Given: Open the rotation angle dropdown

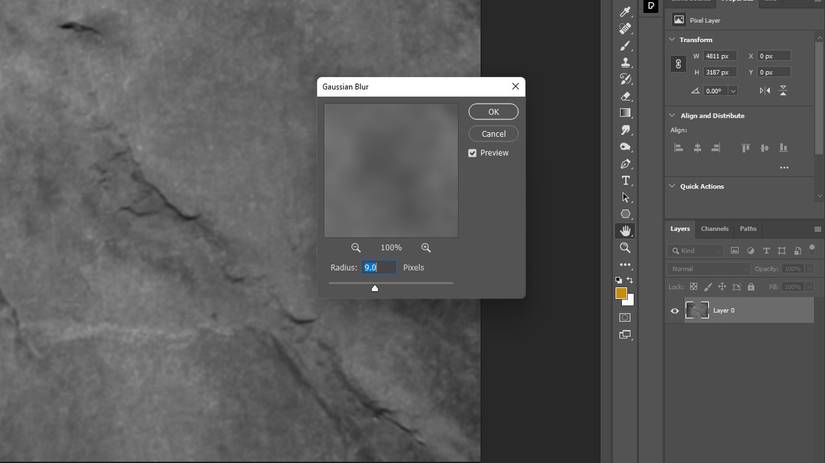Looking at the screenshot, I should click(732, 91).
